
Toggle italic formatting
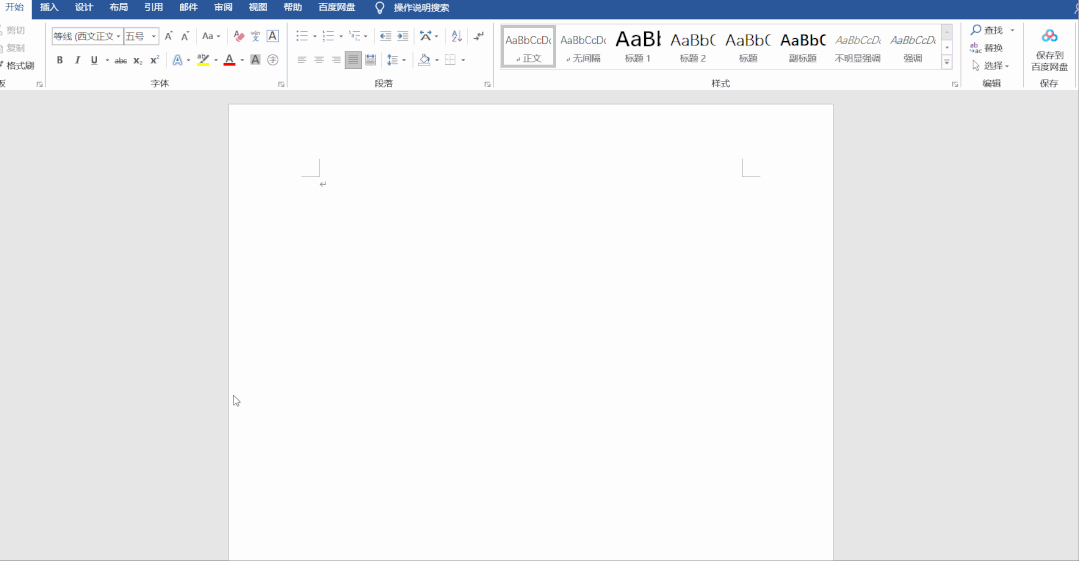coord(77,60)
